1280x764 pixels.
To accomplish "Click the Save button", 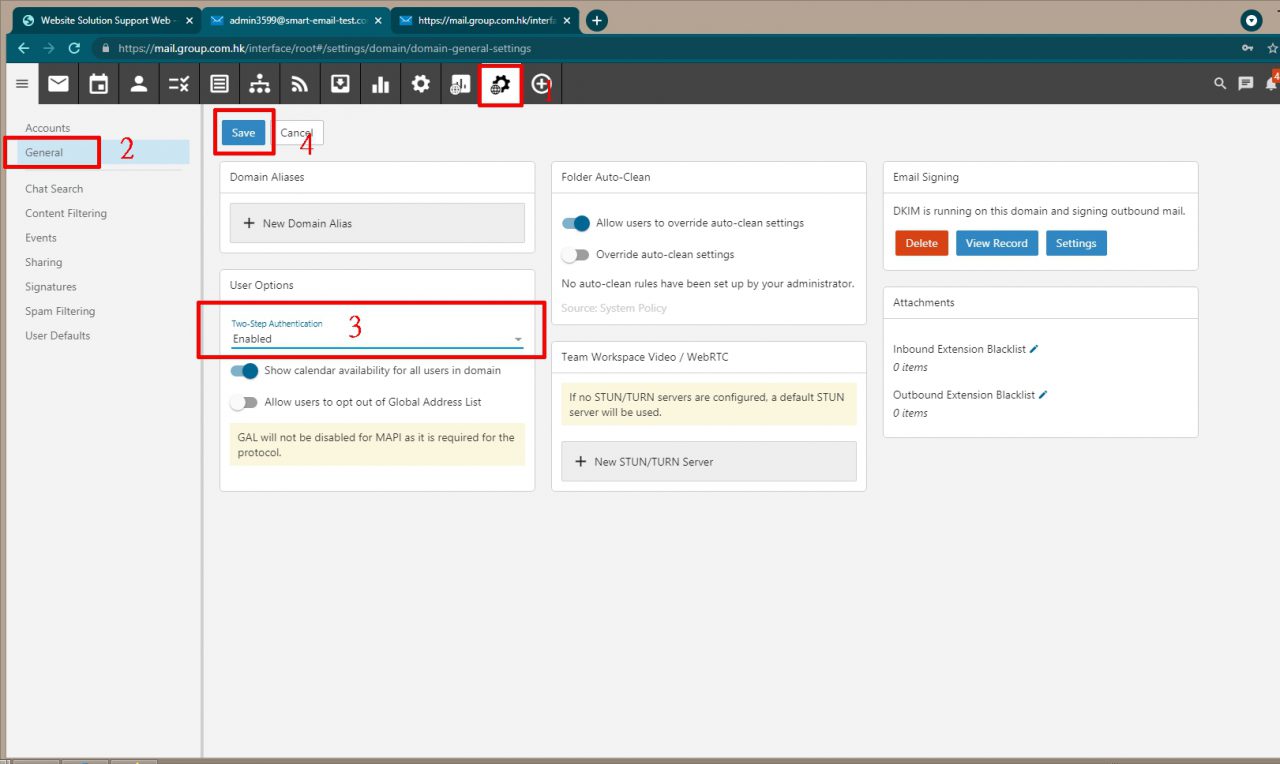I will 243,132.
